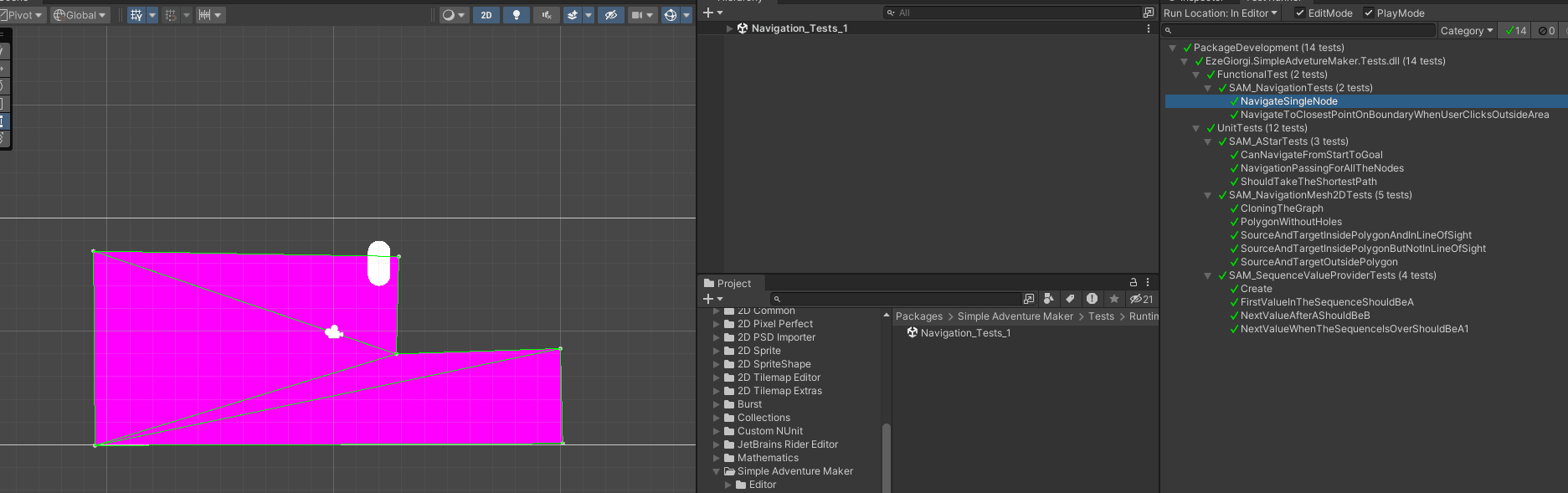1568x493 pixels.
Task: Open the Category filter dropdown
Action: coord(1466,31)
